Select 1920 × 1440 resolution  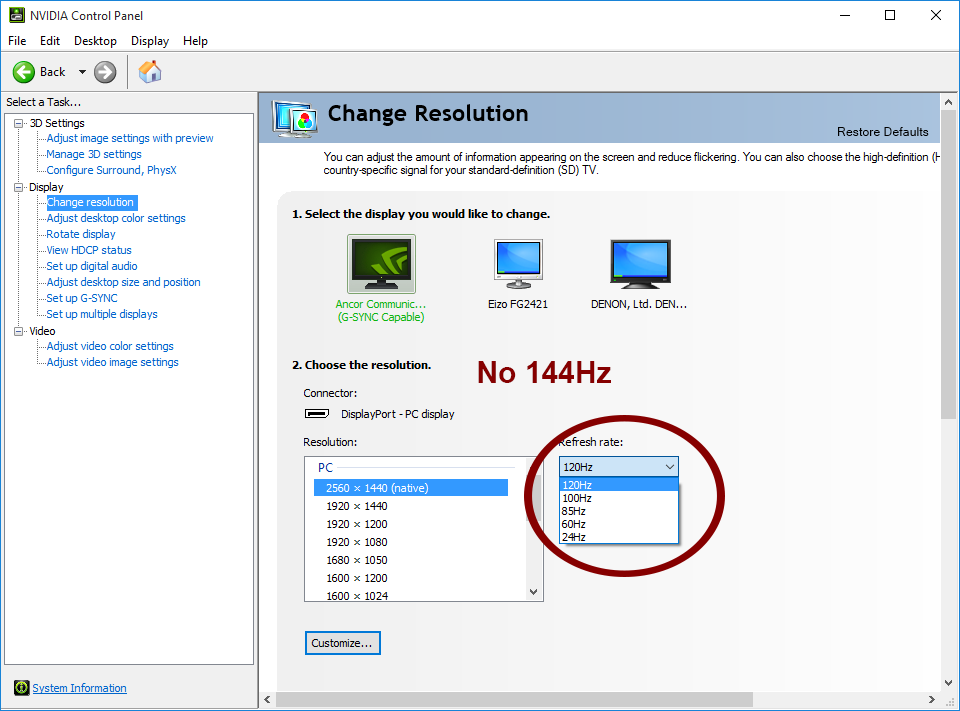tap(357, 506)
